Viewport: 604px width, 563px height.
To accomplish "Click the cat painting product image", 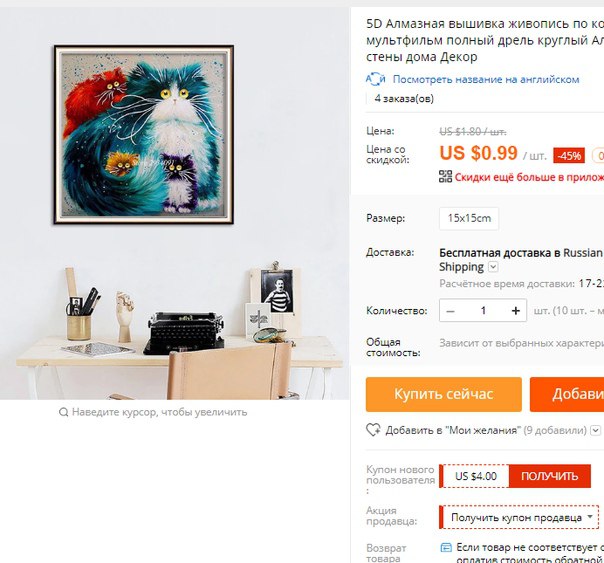I will tap(144, 135).
